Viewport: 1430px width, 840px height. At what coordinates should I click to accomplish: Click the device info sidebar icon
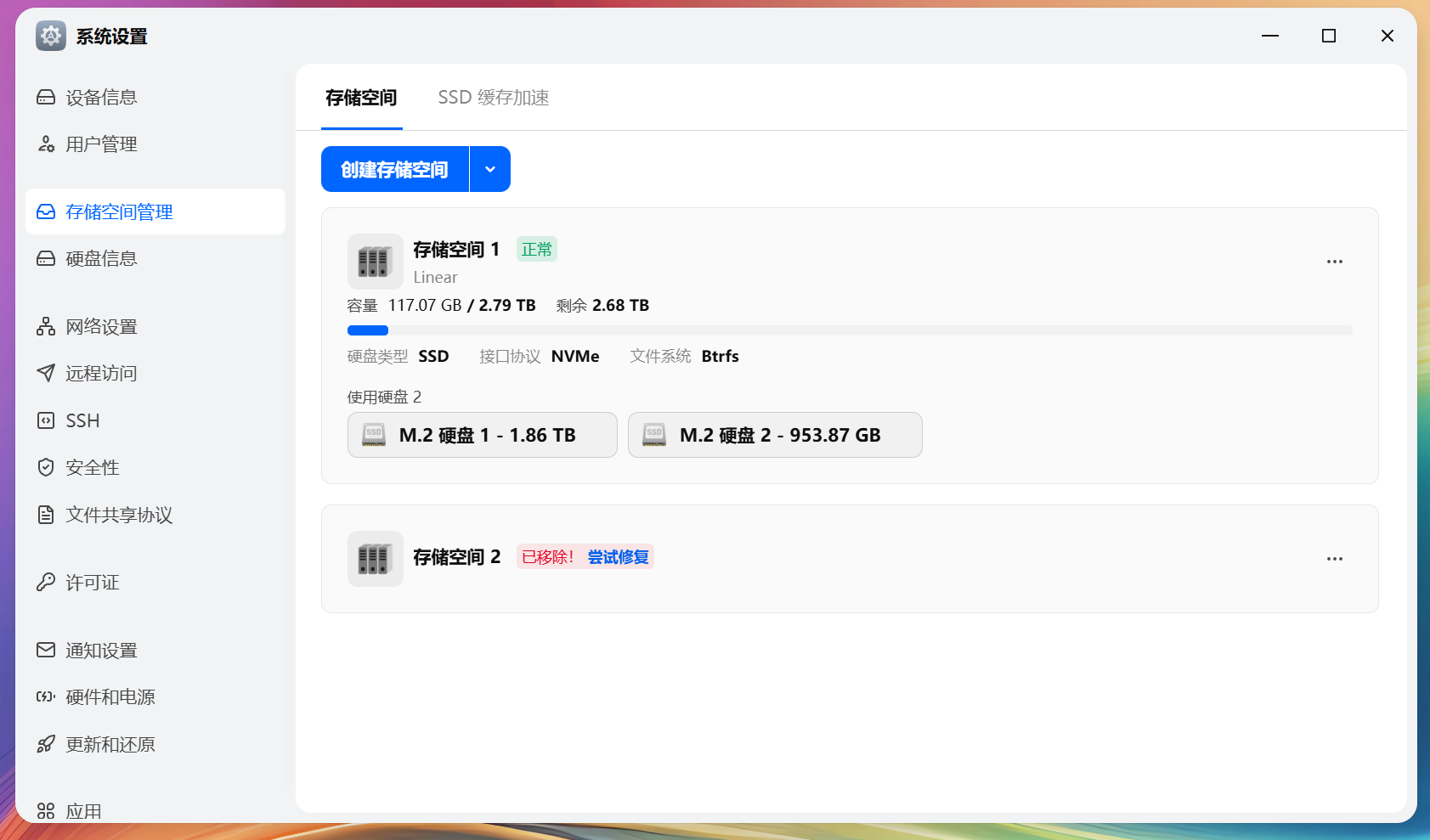click(46, 98)
